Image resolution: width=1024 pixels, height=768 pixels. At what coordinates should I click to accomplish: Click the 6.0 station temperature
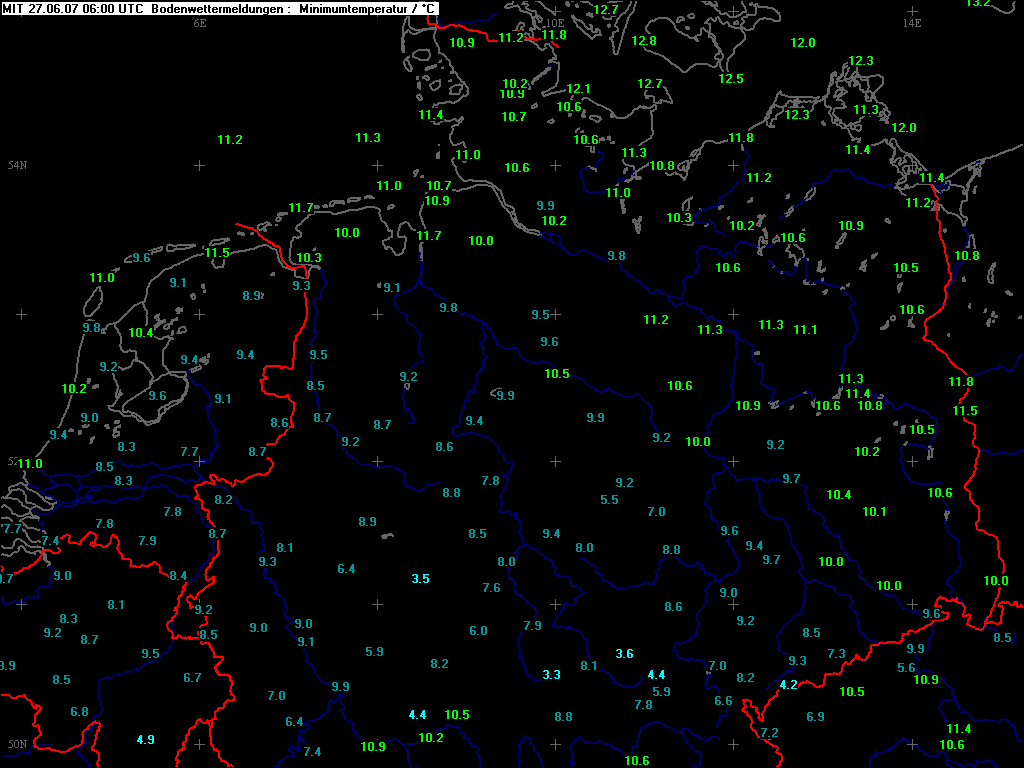click(478, 631)
